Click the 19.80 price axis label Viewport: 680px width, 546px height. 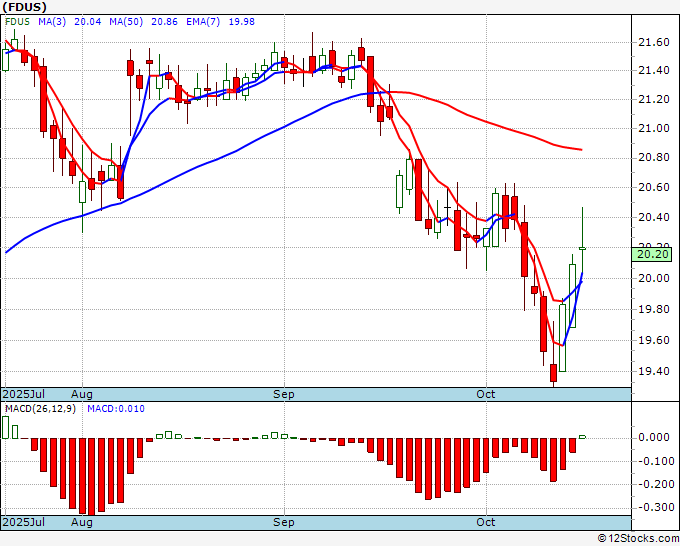(x=654, y=310)
